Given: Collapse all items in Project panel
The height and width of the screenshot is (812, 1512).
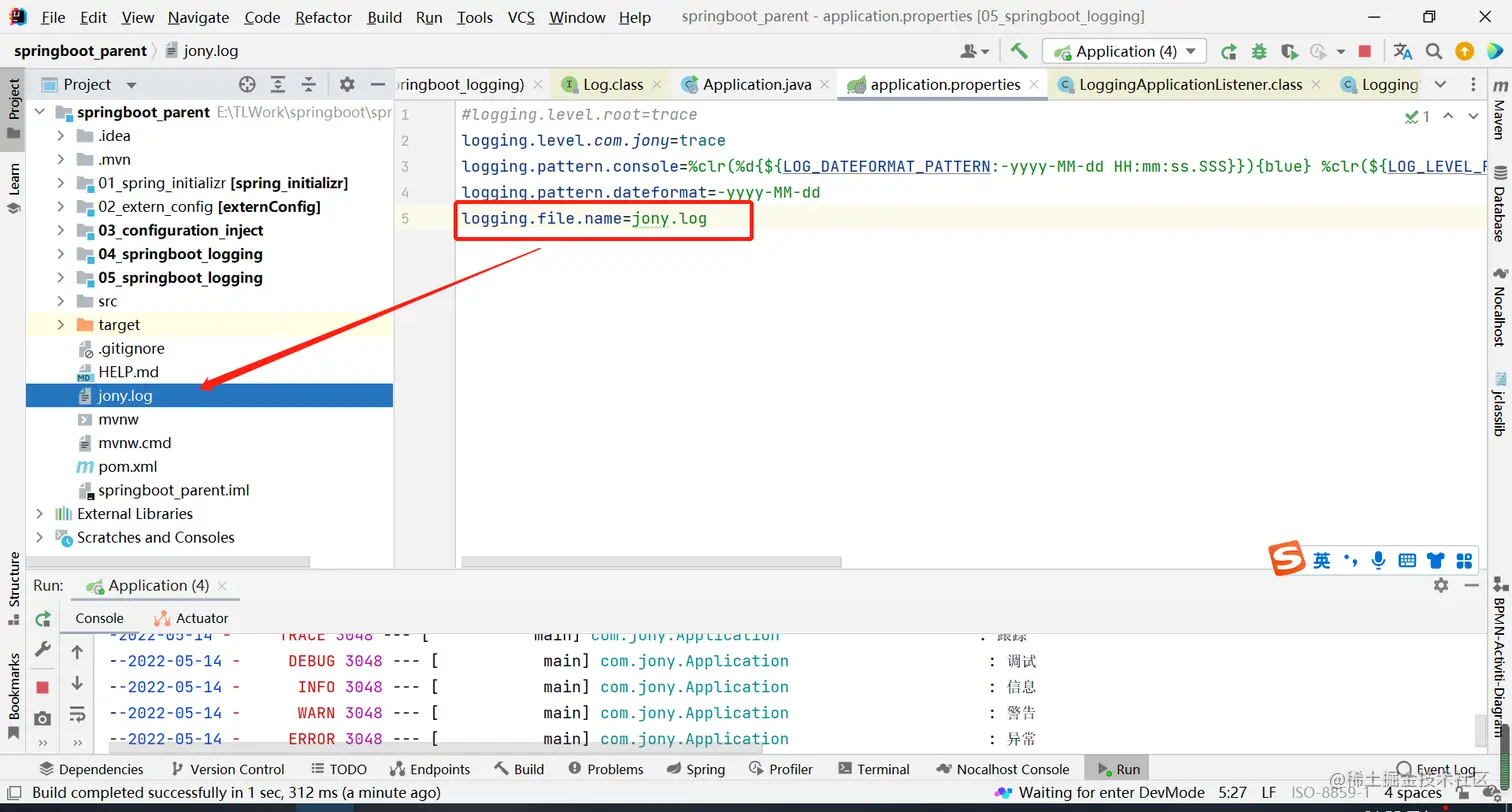Looking at the screenshot, I should click(x=309, y=85).
